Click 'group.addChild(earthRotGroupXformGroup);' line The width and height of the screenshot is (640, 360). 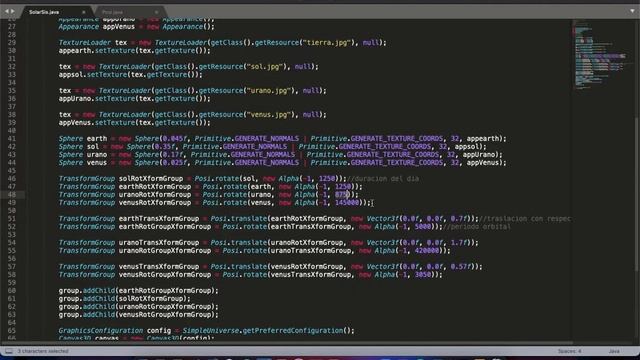138,291
